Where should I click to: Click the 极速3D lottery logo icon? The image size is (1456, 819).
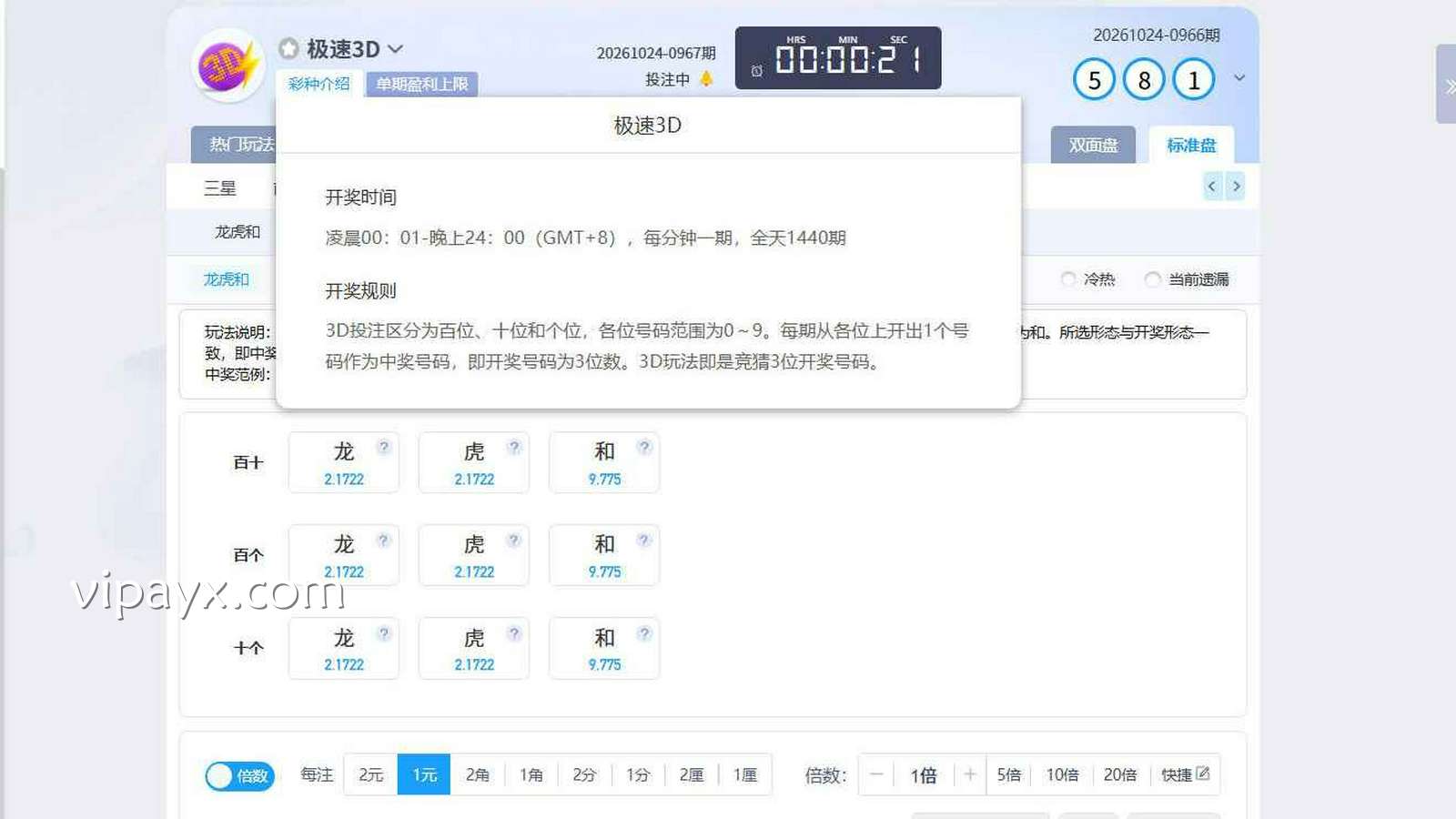(228, 66)
